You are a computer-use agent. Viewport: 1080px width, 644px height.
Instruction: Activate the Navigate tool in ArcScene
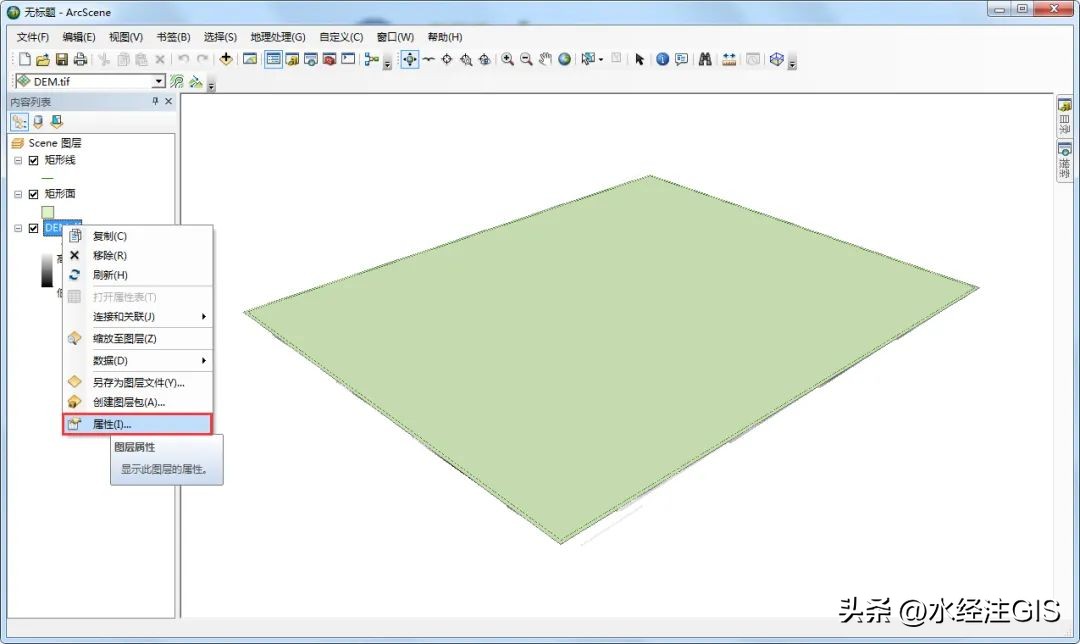410,59
